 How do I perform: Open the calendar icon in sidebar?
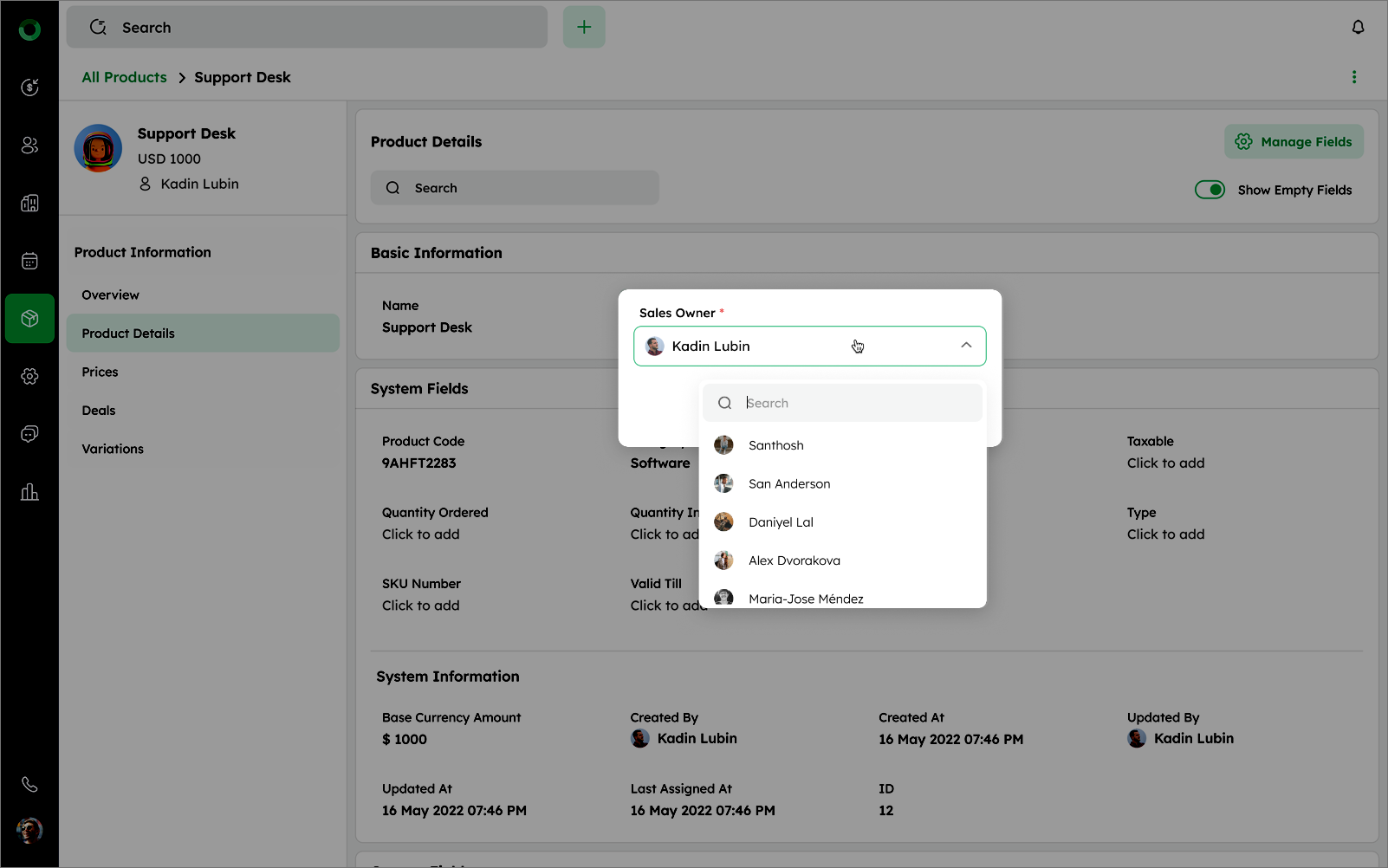click(x=29, y=261)
